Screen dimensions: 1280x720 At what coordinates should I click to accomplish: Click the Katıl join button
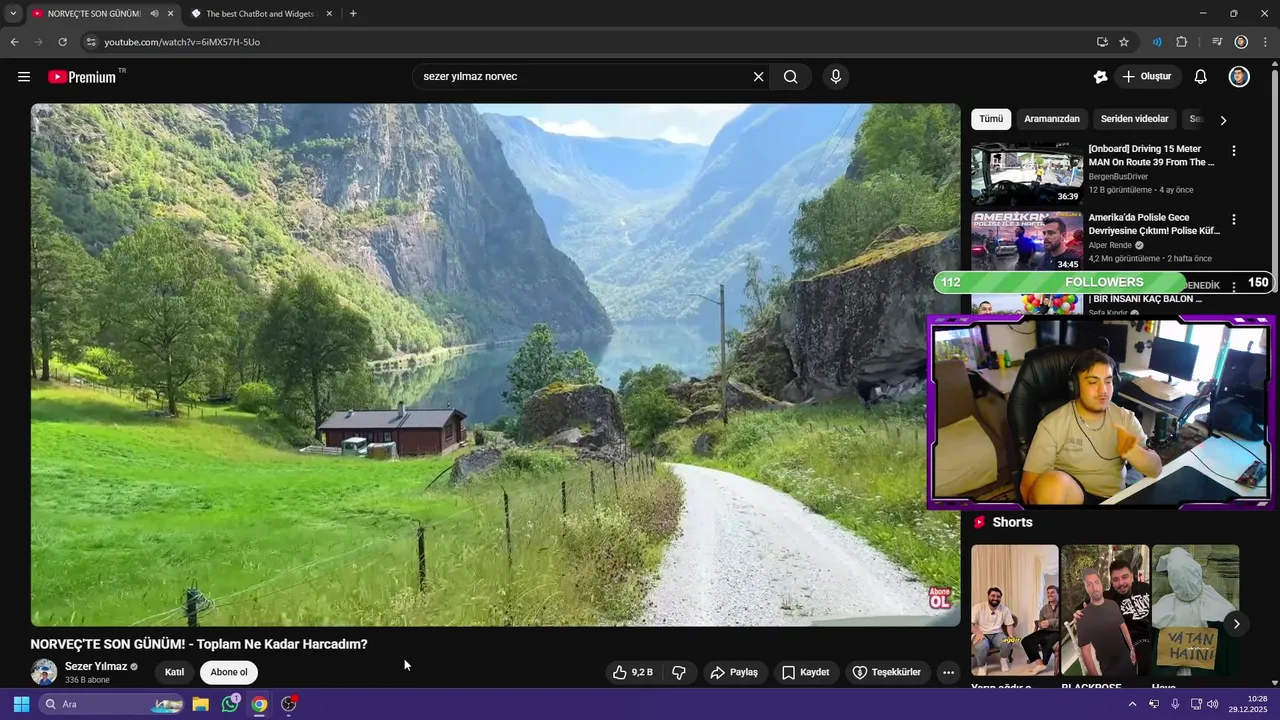(174, 672)
